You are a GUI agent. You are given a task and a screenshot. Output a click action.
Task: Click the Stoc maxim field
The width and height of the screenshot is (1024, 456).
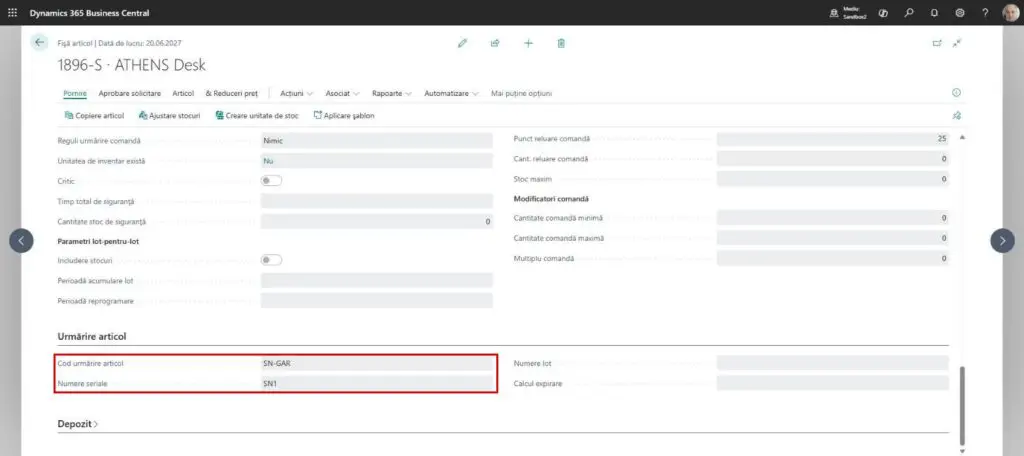[x=833, y=179]
